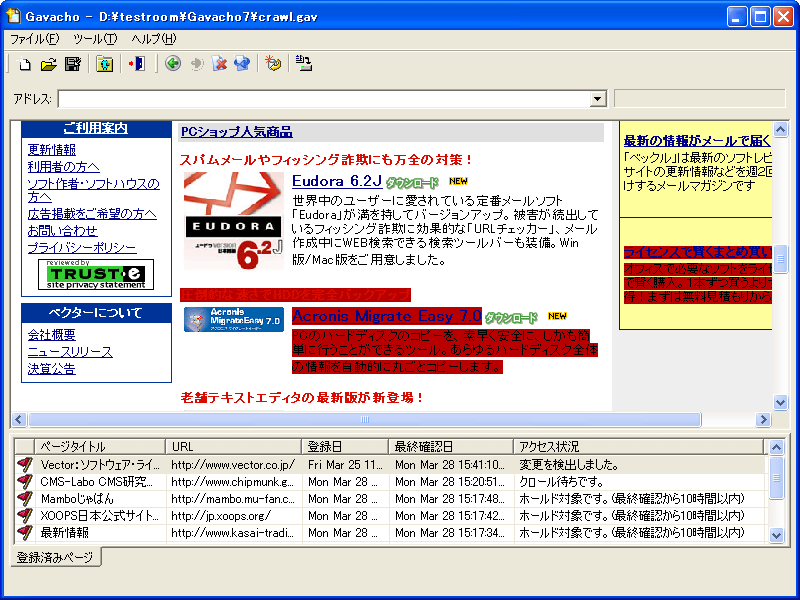Sort by the ページタイトル column header
This screenshot has width=800, height=600.
pyautogui.click(x=100, y=447)
